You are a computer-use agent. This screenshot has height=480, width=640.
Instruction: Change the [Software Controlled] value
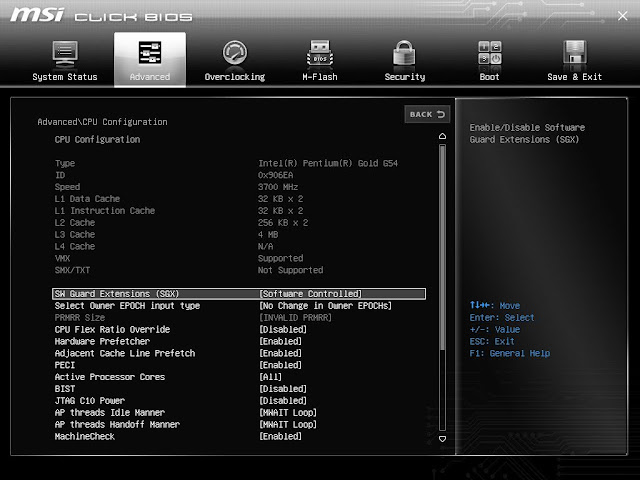[x=311, y=294]
